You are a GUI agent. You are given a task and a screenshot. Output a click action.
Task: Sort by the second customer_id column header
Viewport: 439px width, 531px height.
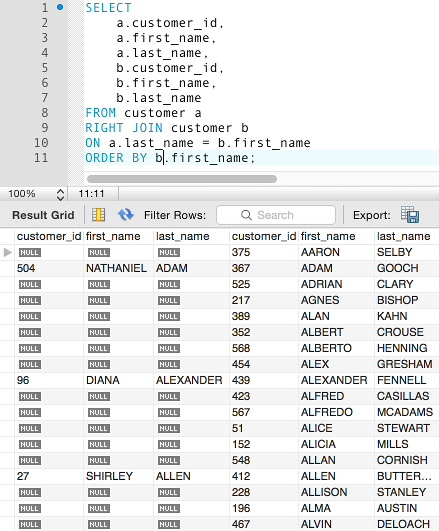click(264, 236)
